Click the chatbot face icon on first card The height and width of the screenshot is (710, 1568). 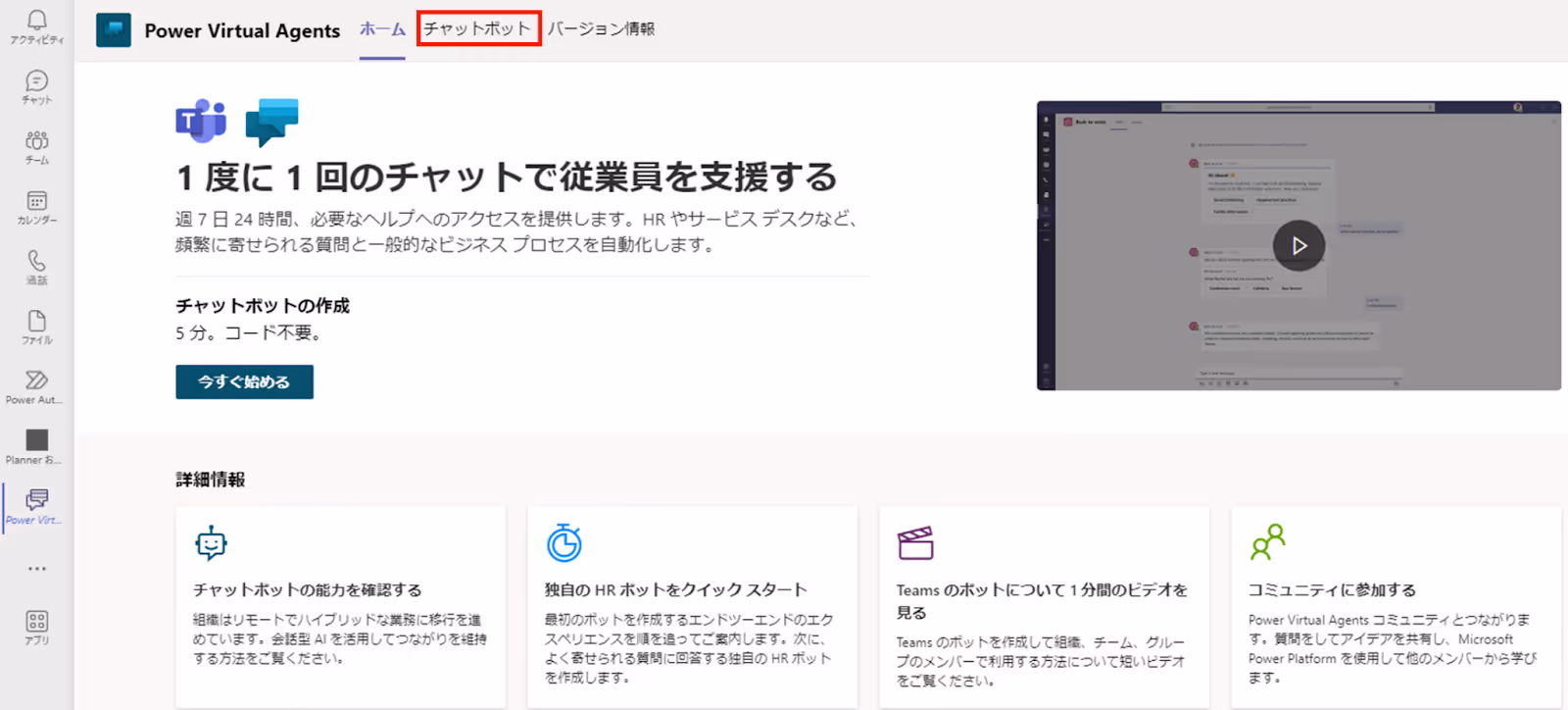pyautogui.click(x=211, y=542)
